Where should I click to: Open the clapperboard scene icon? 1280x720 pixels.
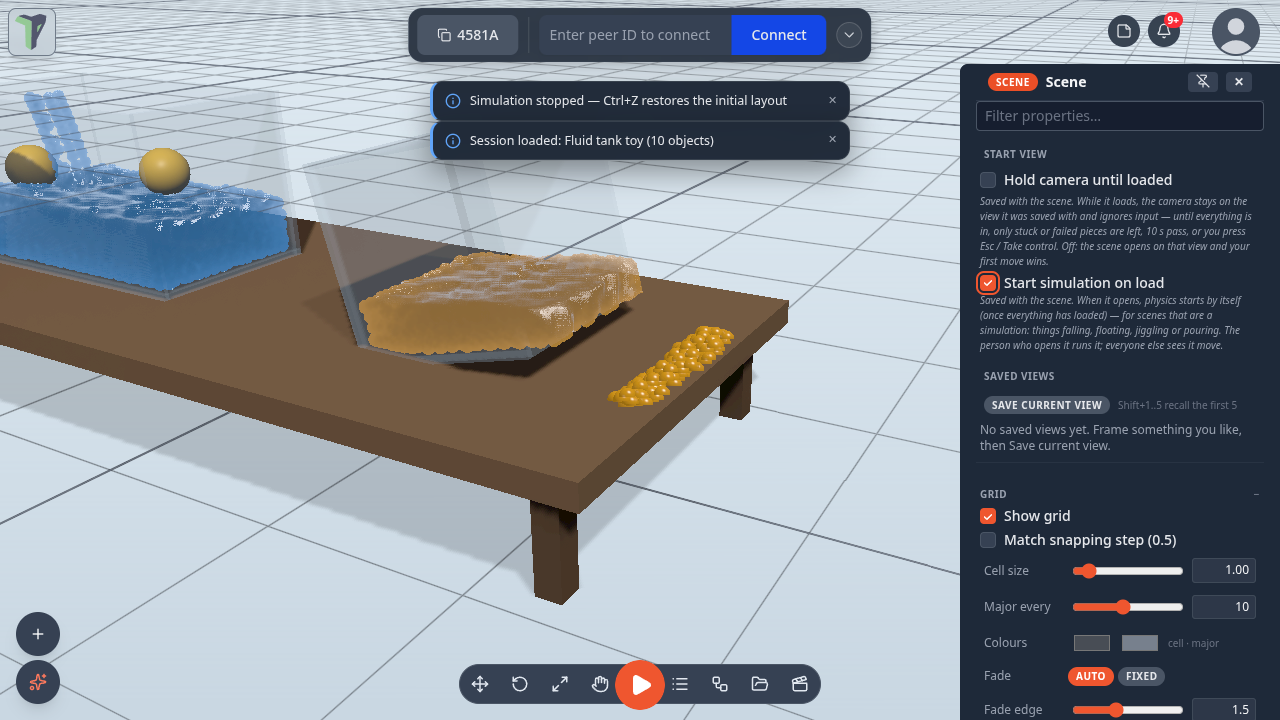(799, 684)
